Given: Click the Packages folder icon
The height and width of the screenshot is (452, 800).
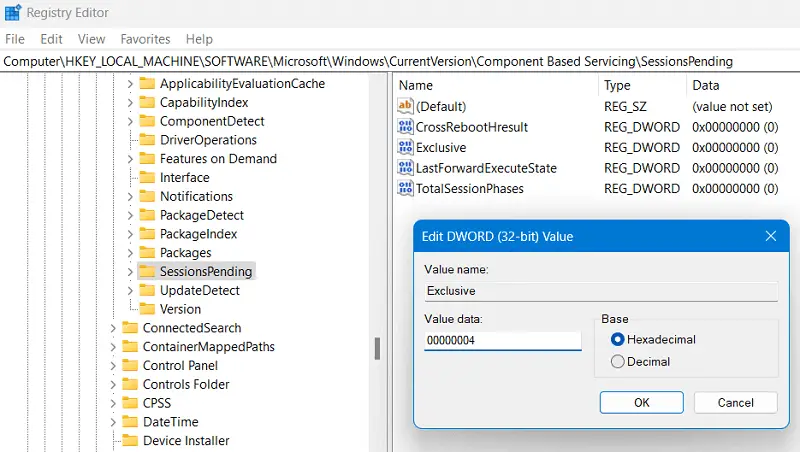Looking at the screenshot, I should [147, 253].
